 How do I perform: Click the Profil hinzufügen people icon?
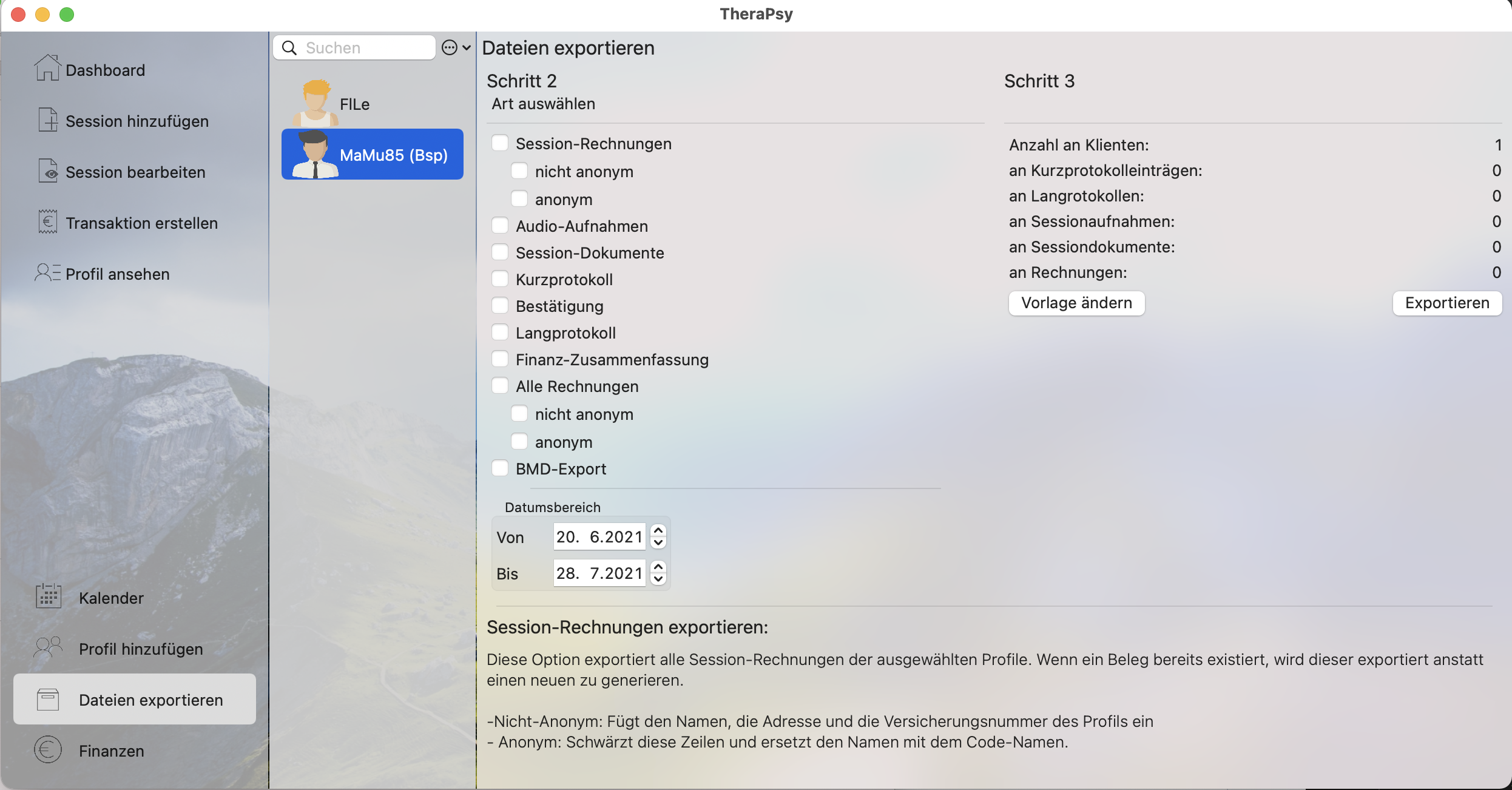click(49, 647)
